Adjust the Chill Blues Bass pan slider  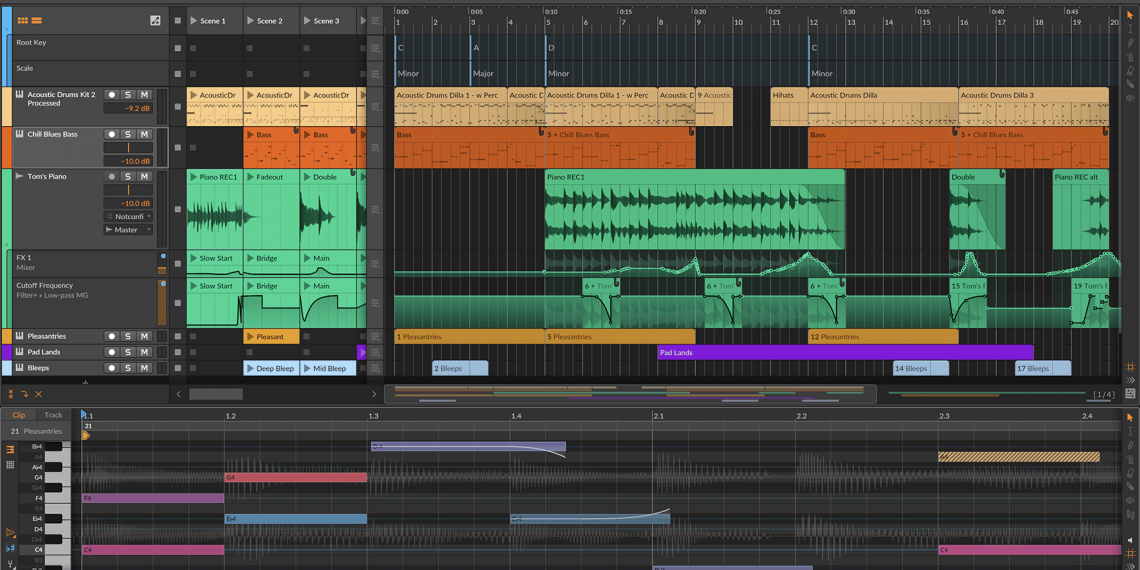coord(128,148)
